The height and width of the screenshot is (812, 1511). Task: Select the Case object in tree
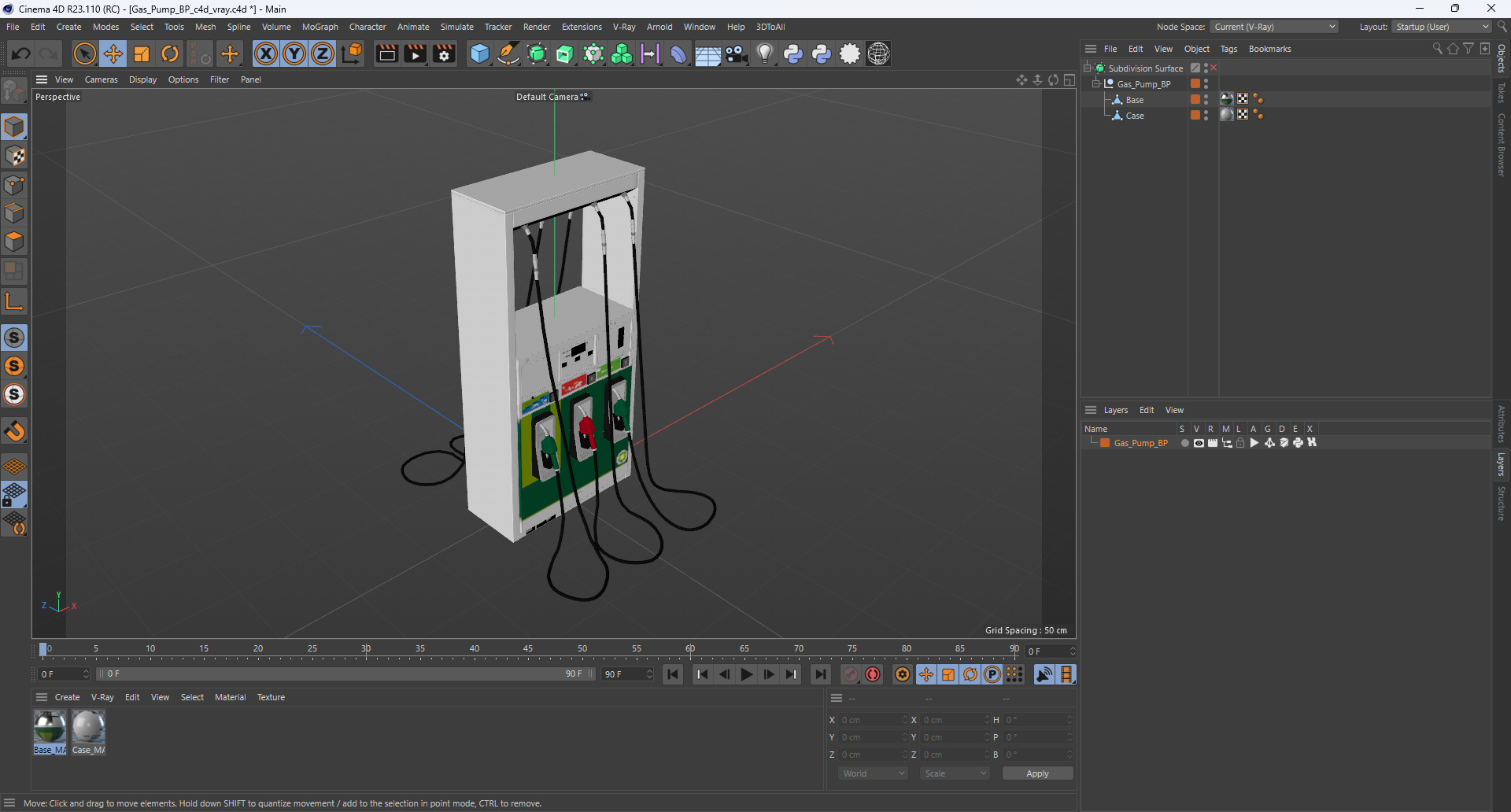point(1135,116)
